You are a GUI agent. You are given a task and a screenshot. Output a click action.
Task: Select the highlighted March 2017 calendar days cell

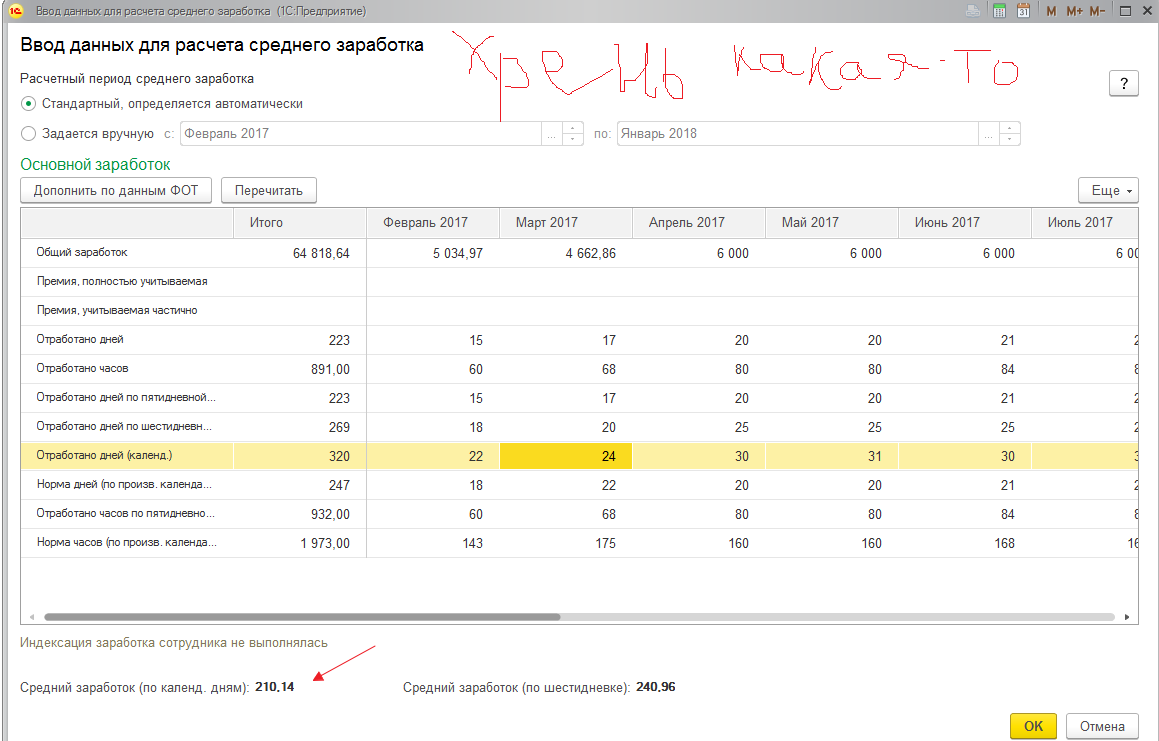565,456
